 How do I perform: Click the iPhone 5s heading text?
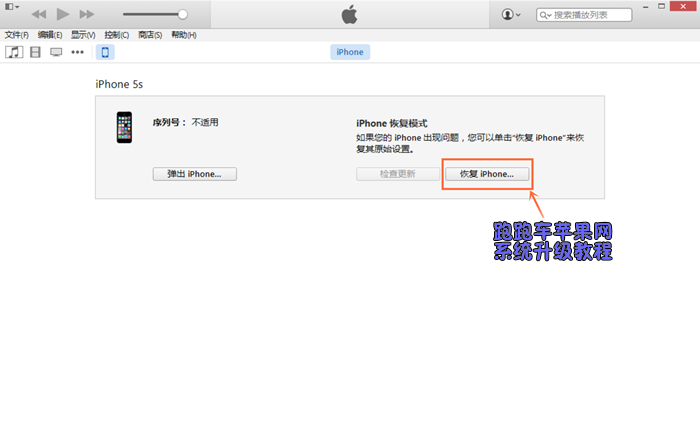tap(119, 84)
